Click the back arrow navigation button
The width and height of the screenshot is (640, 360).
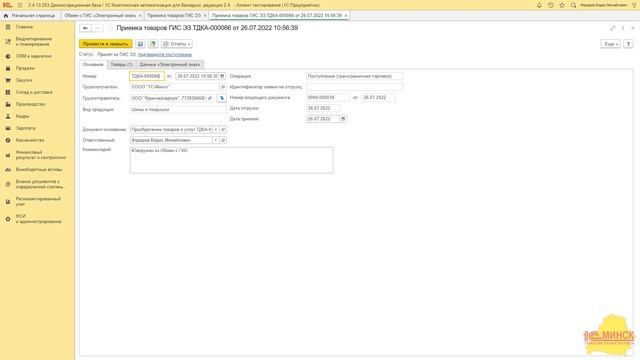85,28
